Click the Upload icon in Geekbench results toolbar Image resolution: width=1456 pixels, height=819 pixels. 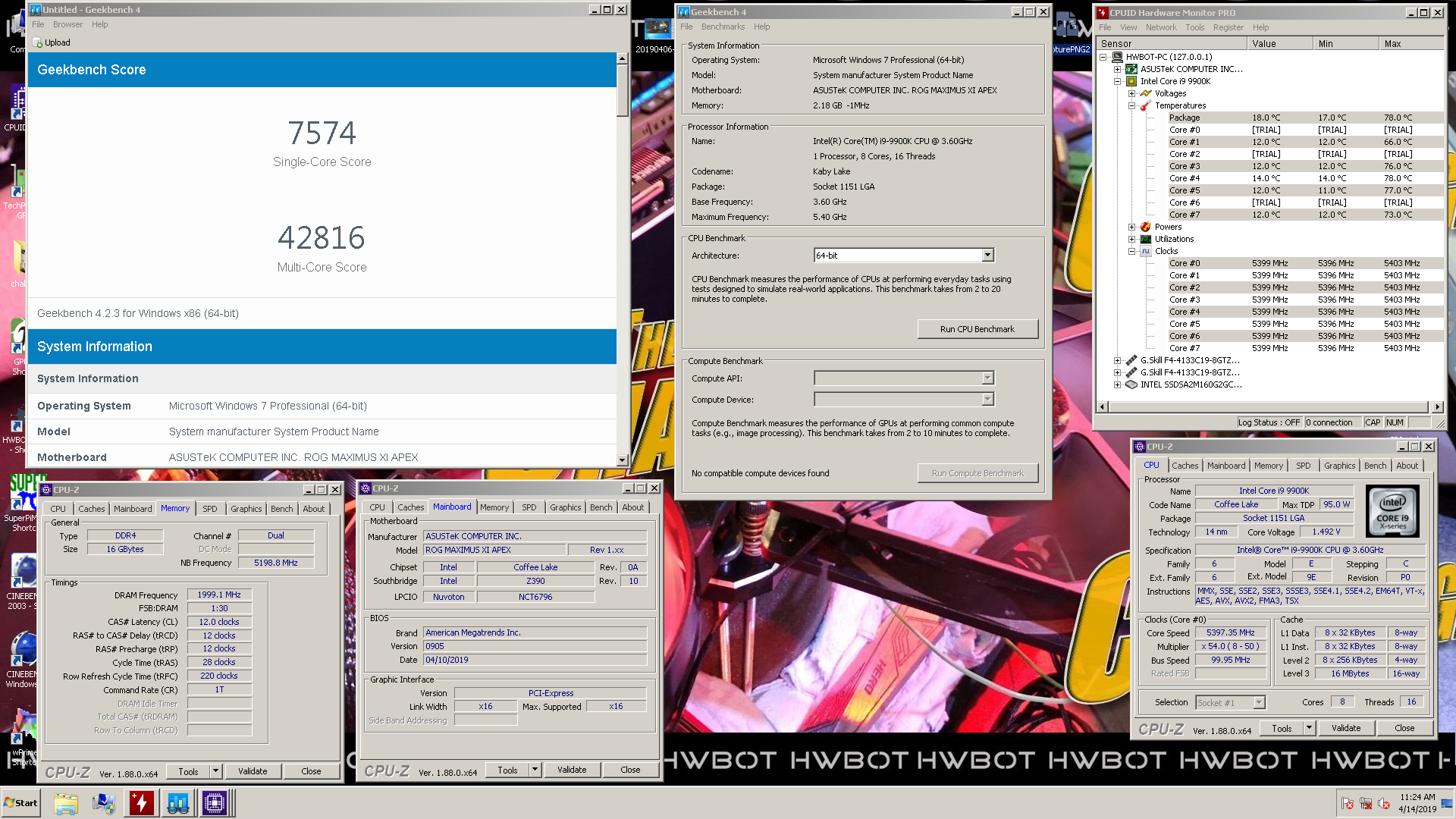tap(38, 42)
